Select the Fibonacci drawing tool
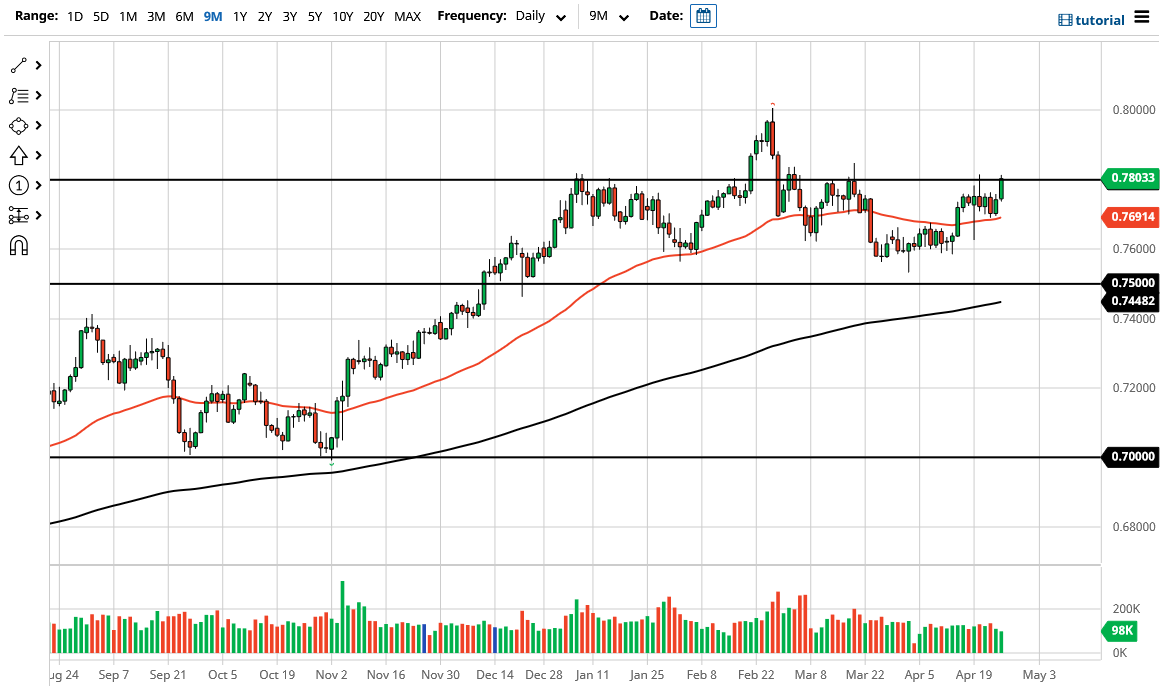The image size is (1167, 686). pyautogui.click(x=20, y=95)
